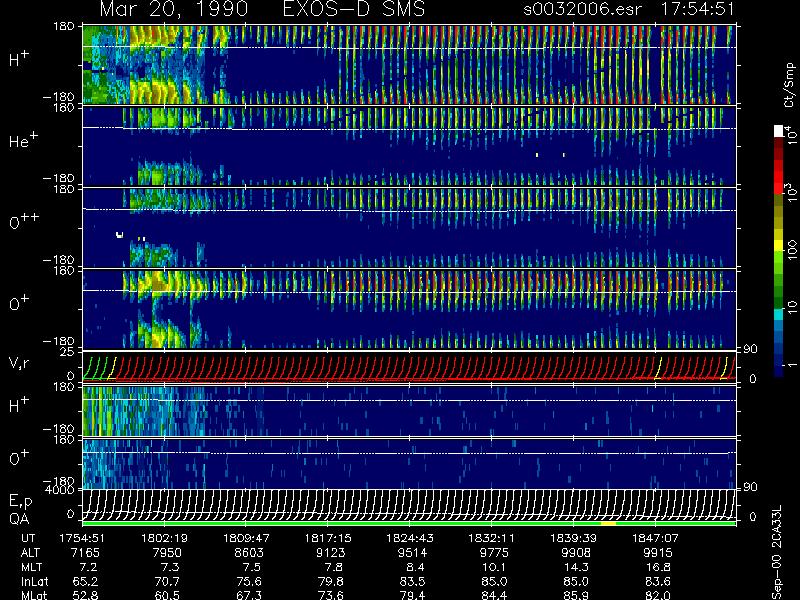Click the 'ALT' row header
This screenshot has height=600, width=800.
tap(30, 553)
